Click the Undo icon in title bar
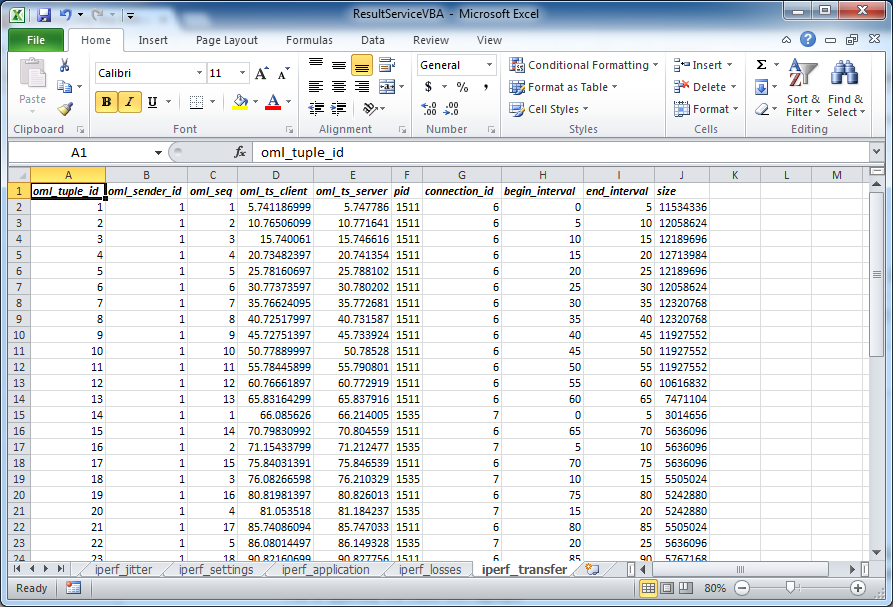The height and width of the screenshot is (609, 894). [x=66, y=15]
